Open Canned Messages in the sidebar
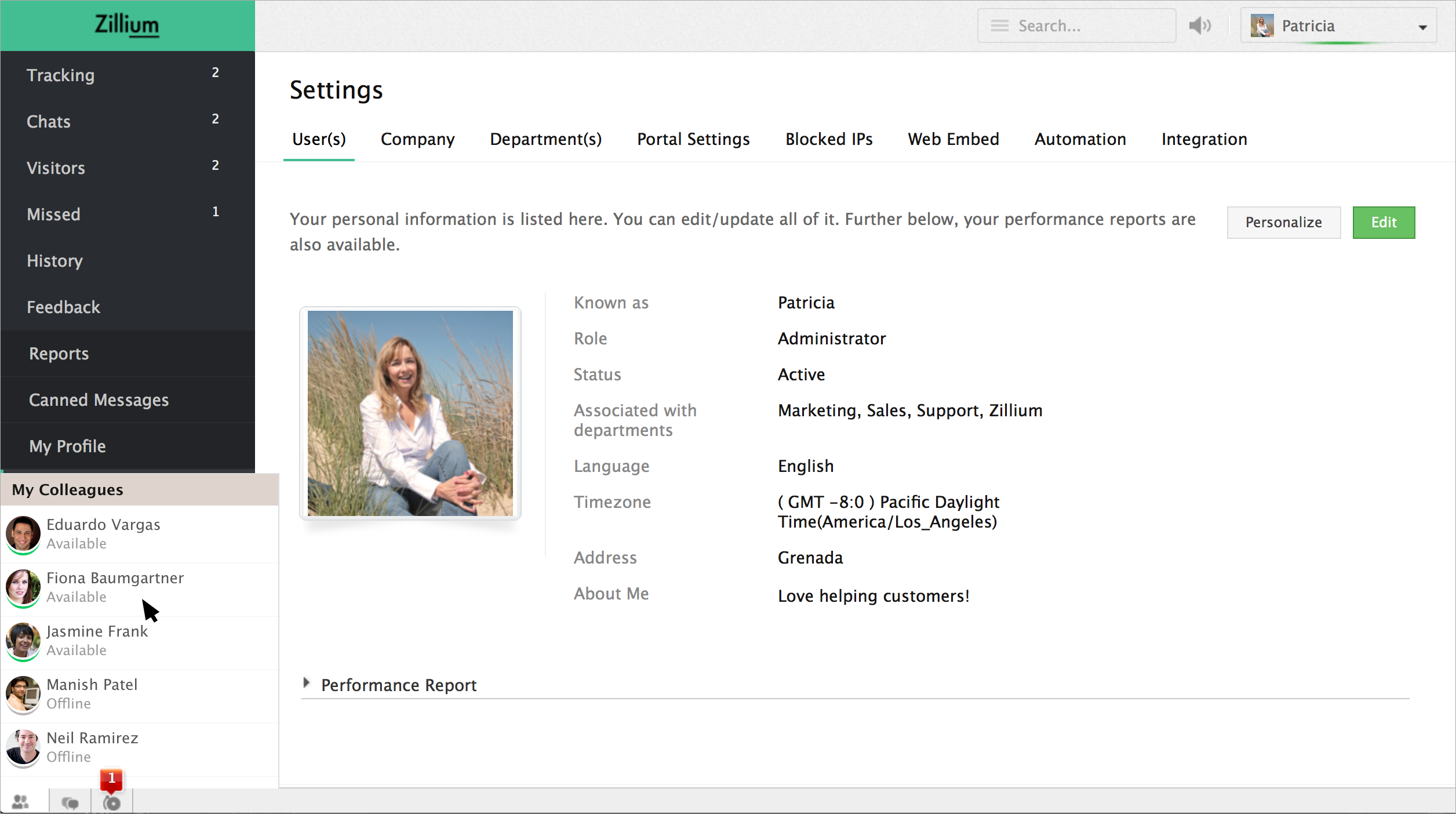This screenshot has height=814, width=1456. pyautogui.click(x=99, y=400)
